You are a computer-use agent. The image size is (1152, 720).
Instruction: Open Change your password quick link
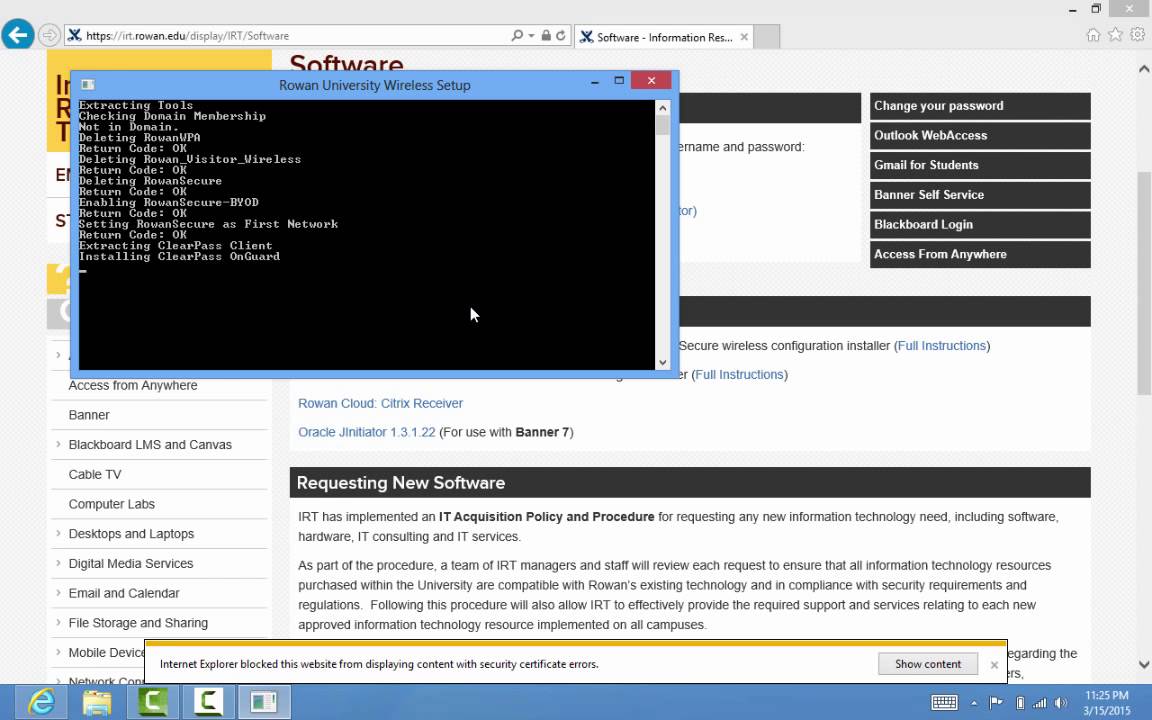click(980, 106)
